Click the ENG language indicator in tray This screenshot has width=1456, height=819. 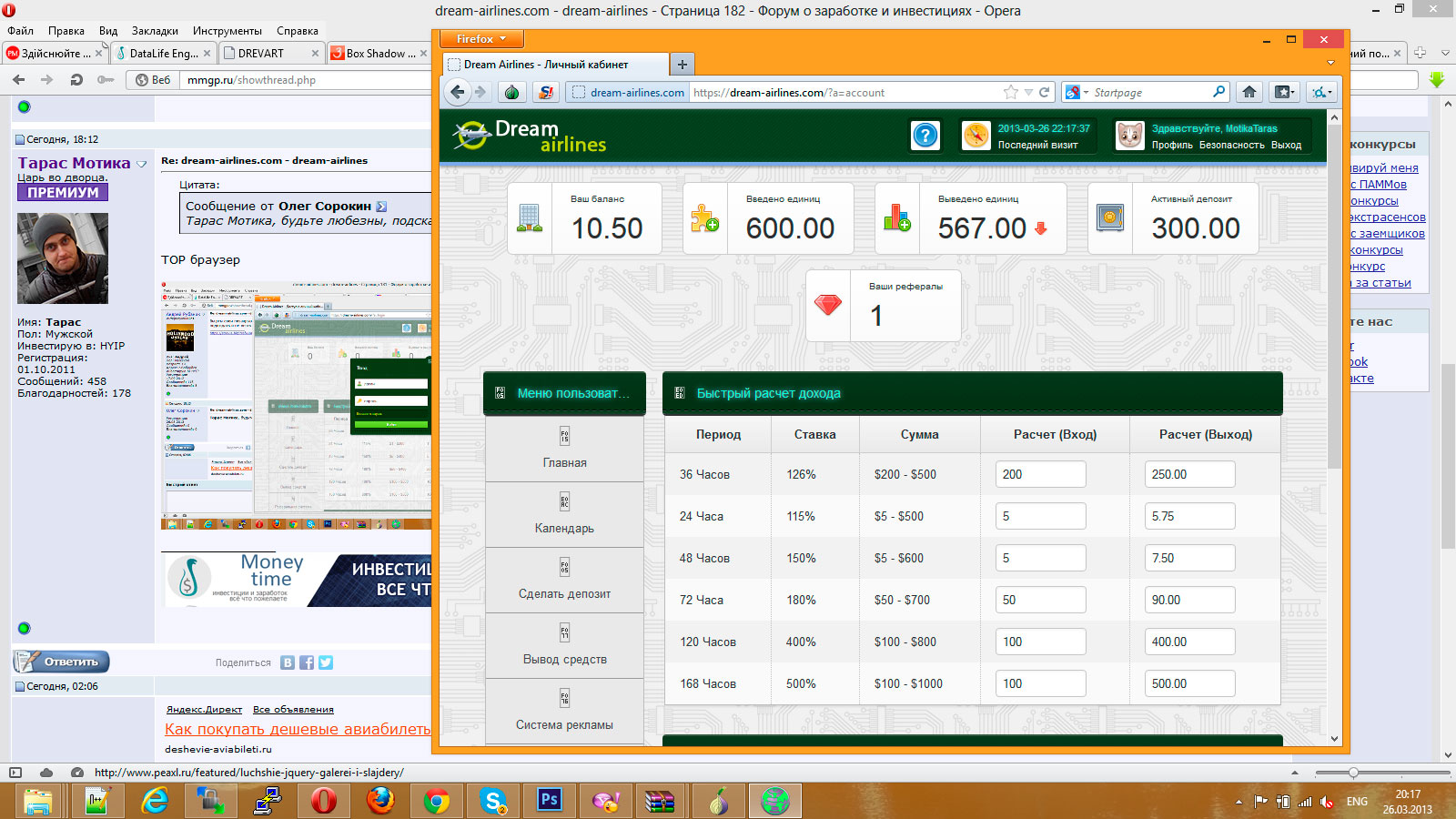[x=1357, y=802]
